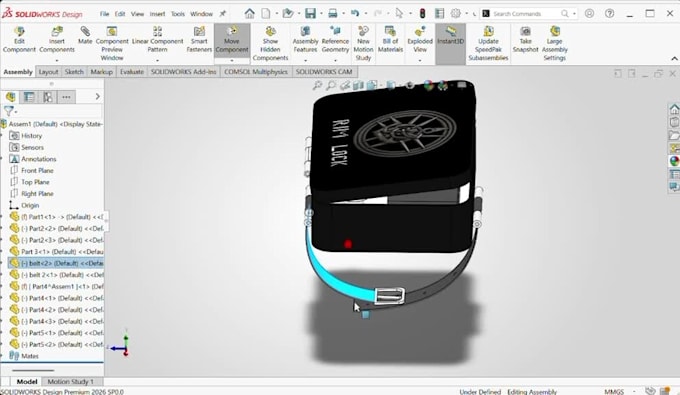The width and height of the screenshot is (680, 395).
Task: Click the New document icon
Action: click(265, 13)
